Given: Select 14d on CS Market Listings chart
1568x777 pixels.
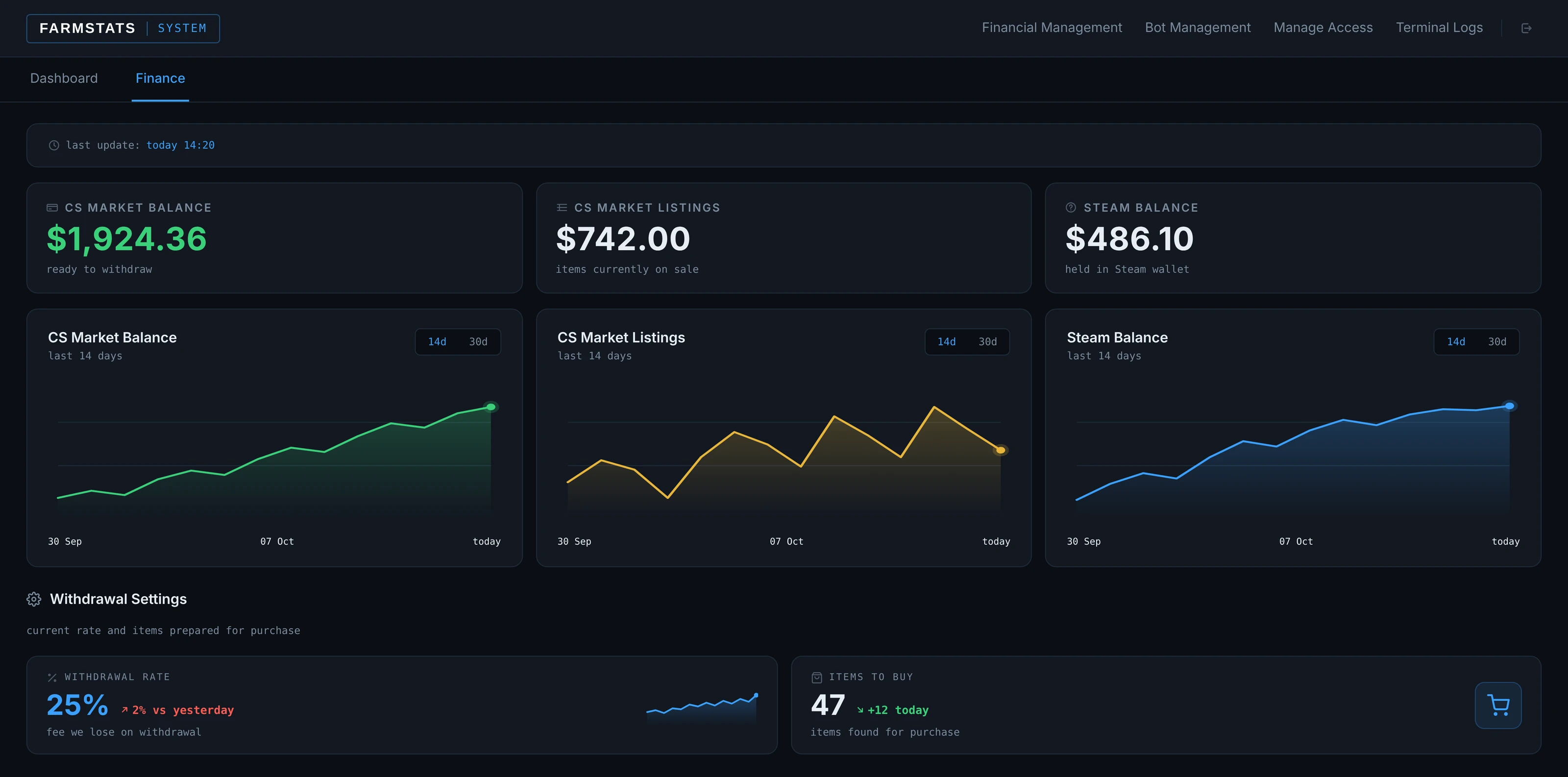Looking at the screenshot, I should pos(947,342).
